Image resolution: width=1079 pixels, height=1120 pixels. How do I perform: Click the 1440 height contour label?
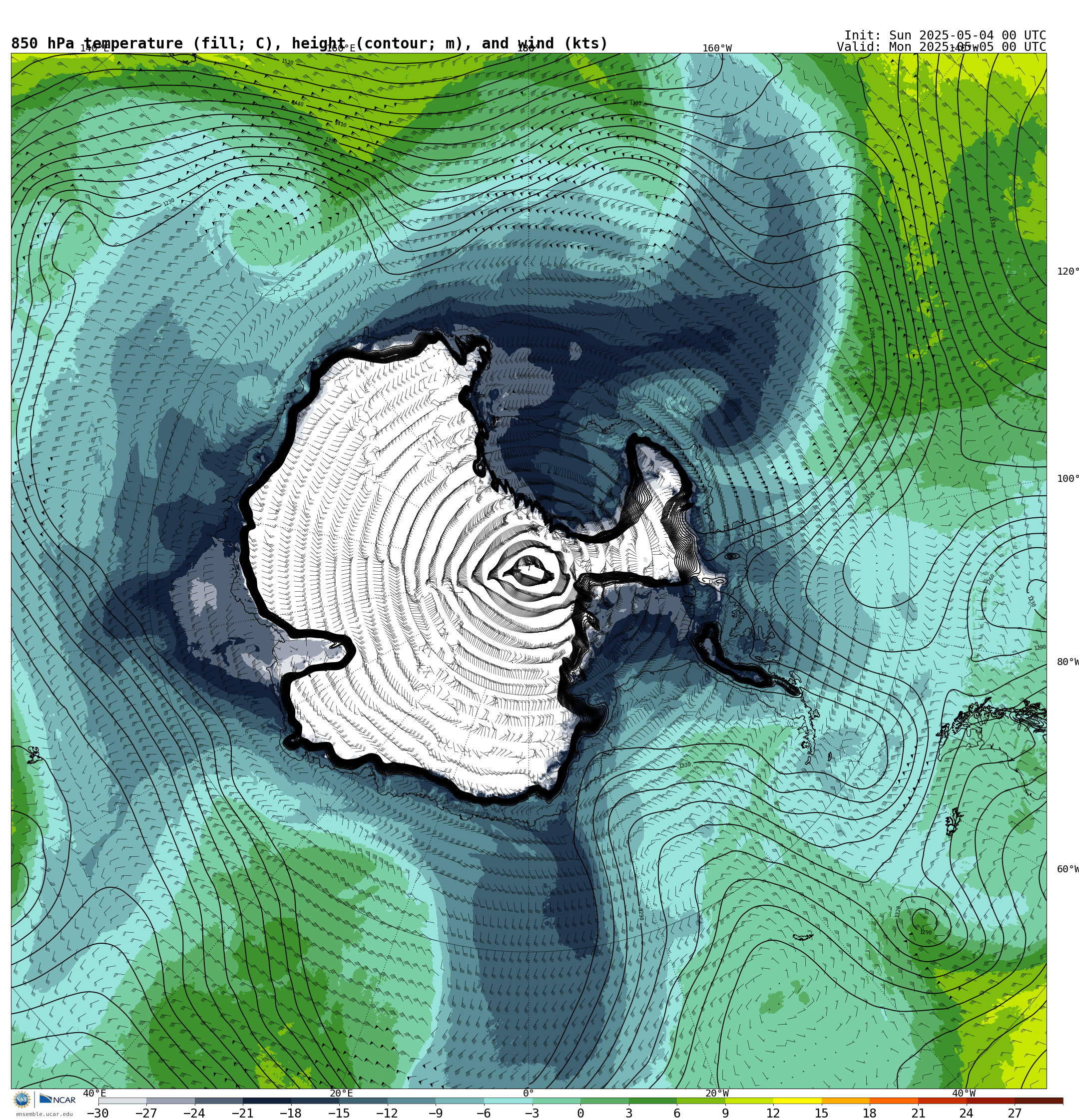coord(297,103)
